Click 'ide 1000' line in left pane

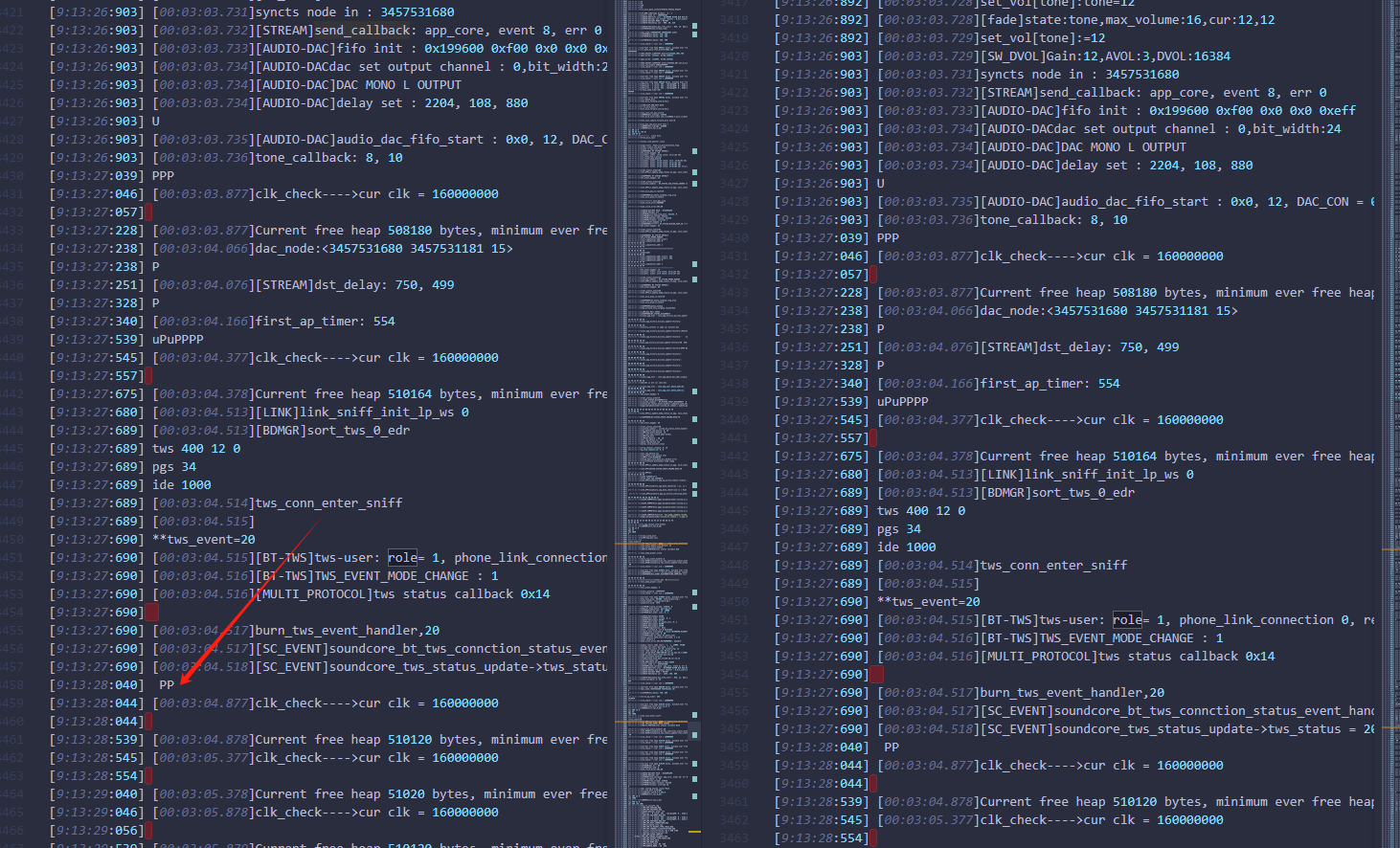(x=181, y=484)
